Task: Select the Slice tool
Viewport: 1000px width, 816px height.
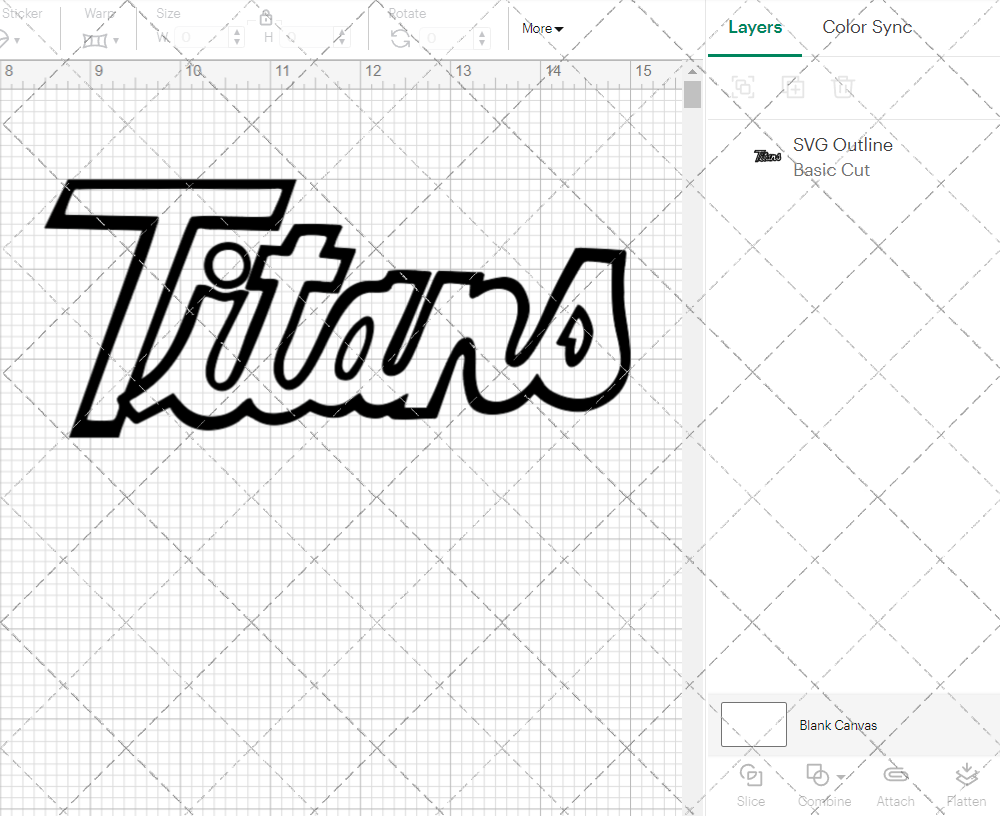Action: tap(750, 785)
